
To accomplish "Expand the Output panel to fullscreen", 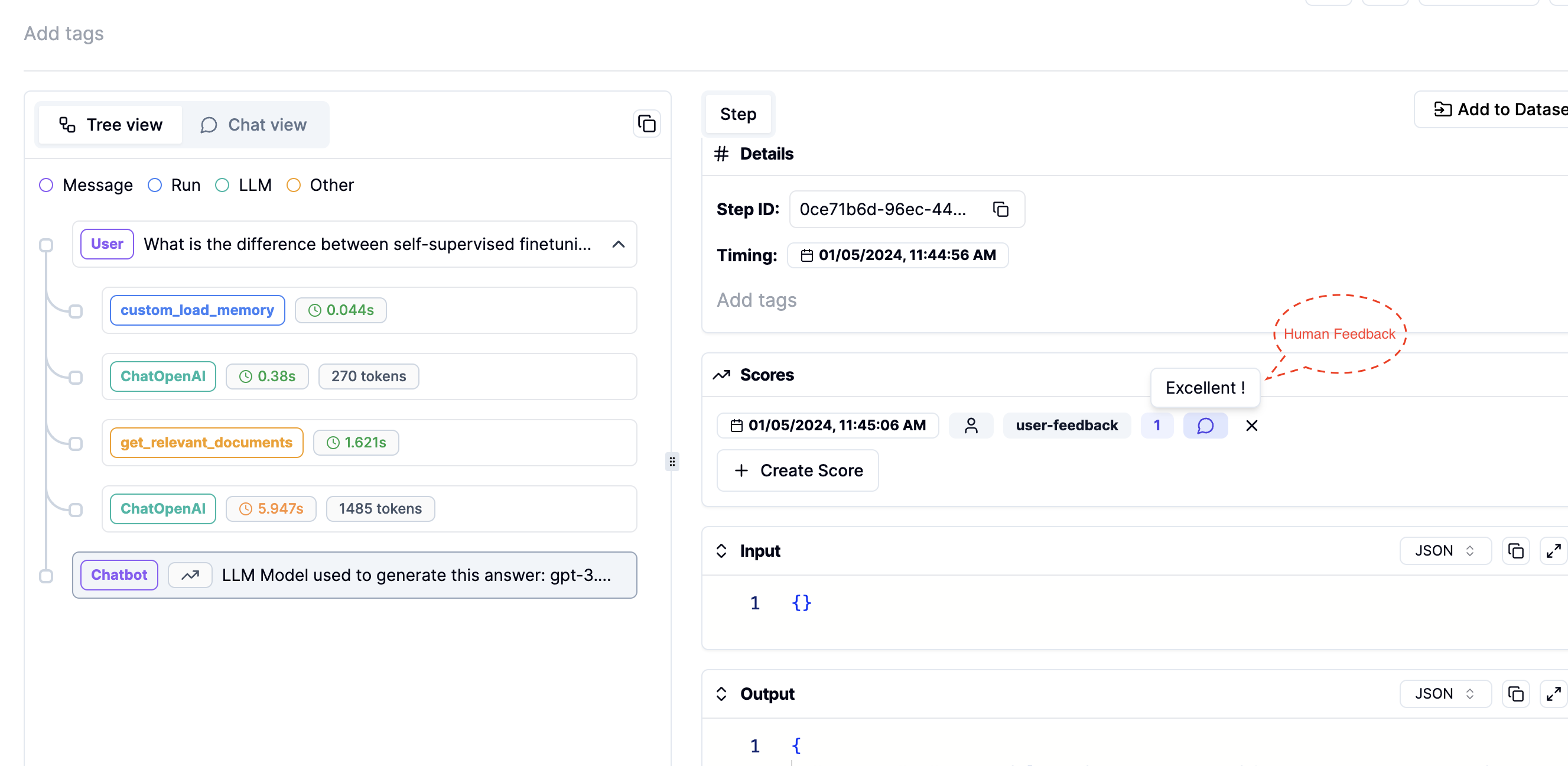I will point(1553,694).
